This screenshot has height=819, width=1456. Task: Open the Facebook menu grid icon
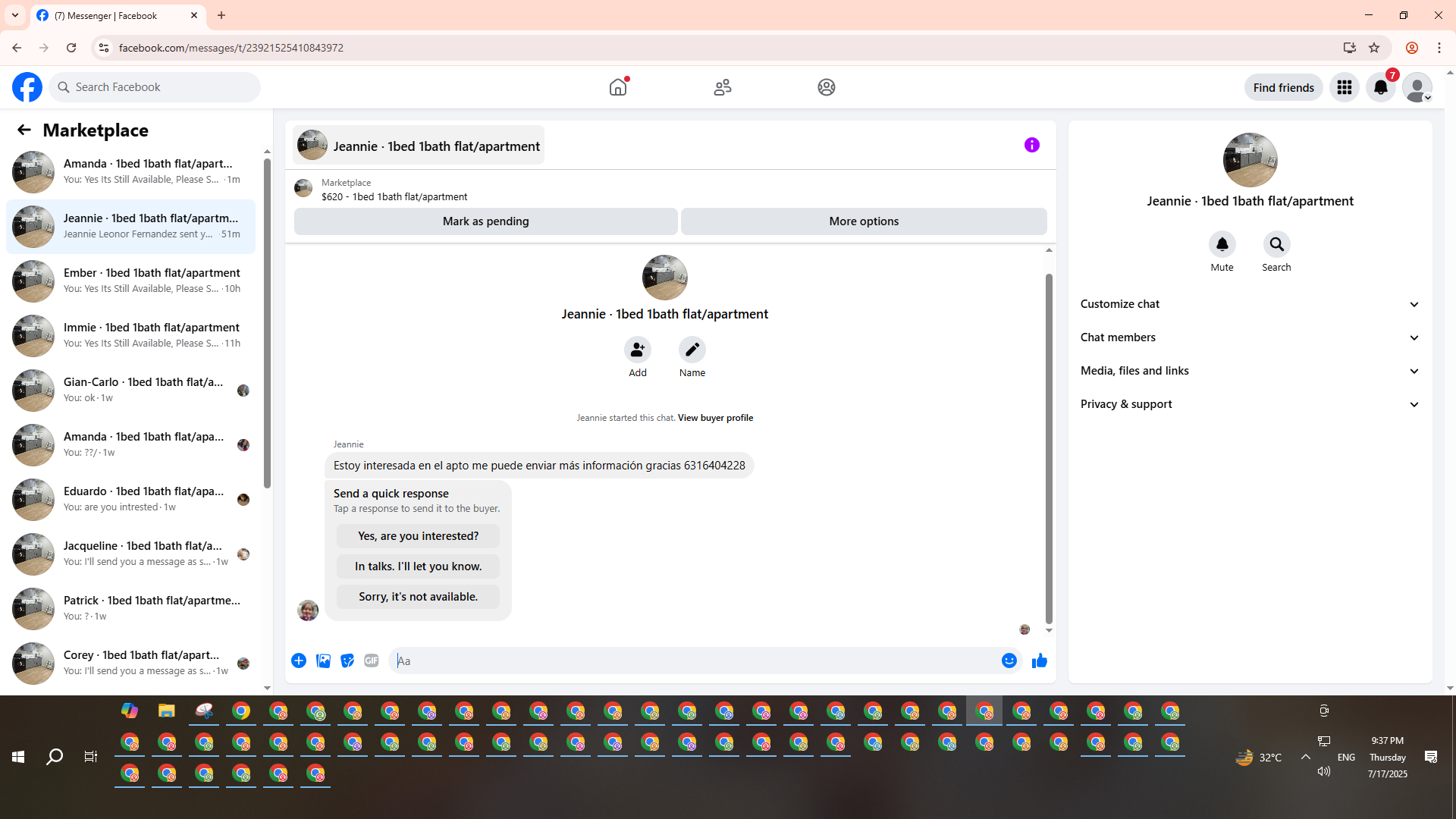(x=1345, y=87)
